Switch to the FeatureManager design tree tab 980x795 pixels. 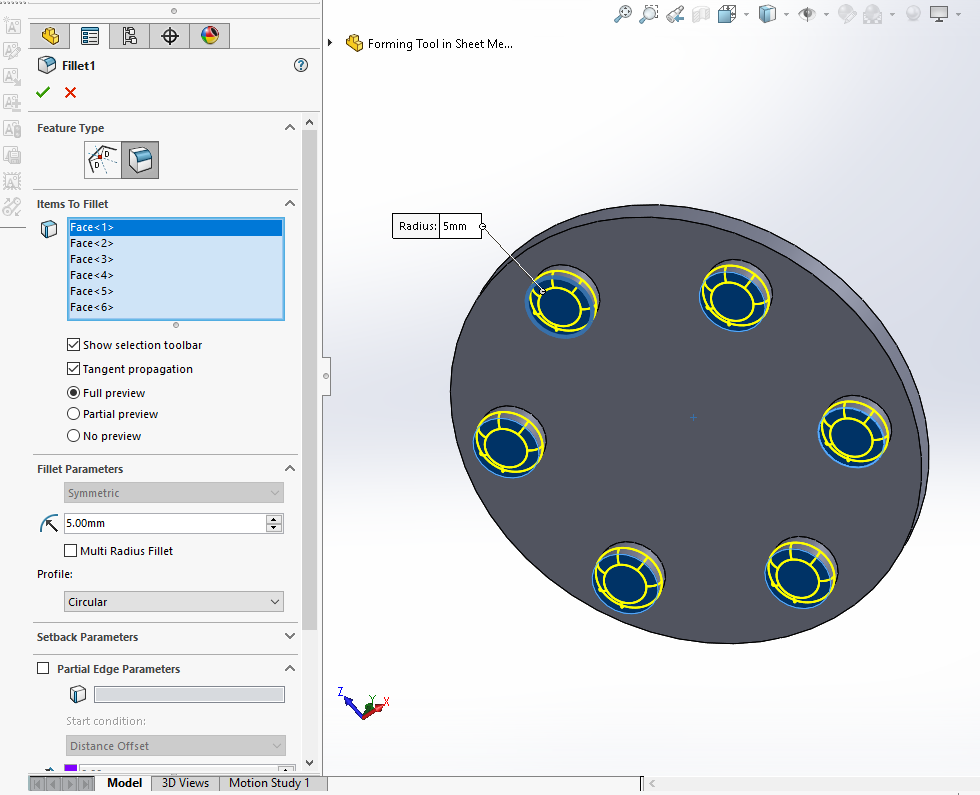(50, 36)
